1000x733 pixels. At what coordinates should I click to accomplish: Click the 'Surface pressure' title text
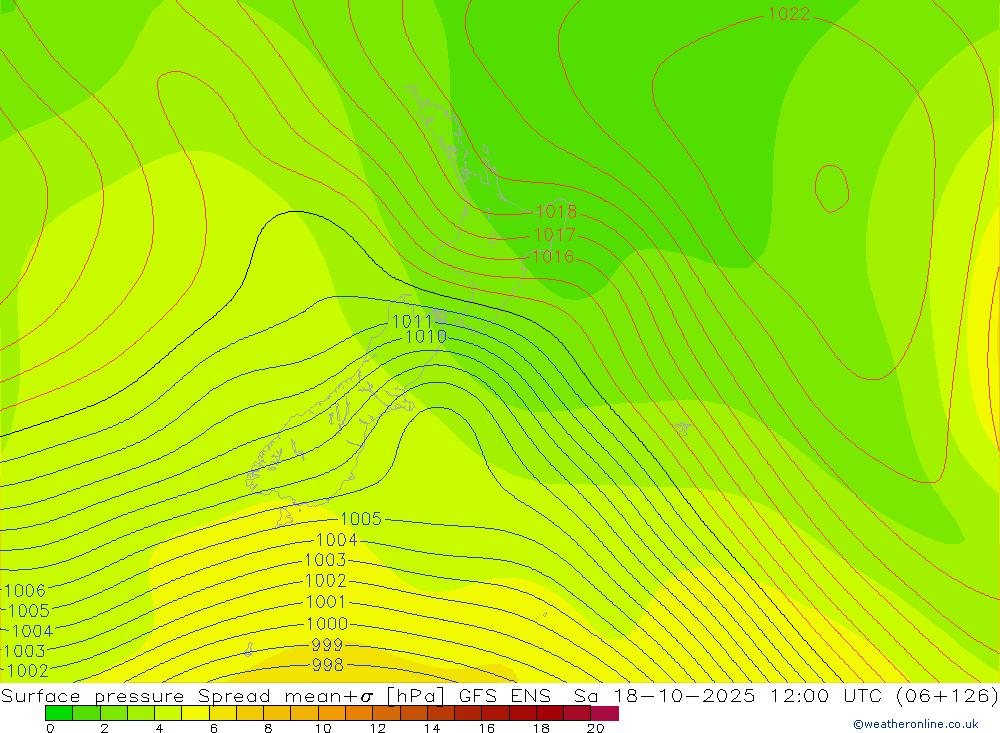point(92,695)
